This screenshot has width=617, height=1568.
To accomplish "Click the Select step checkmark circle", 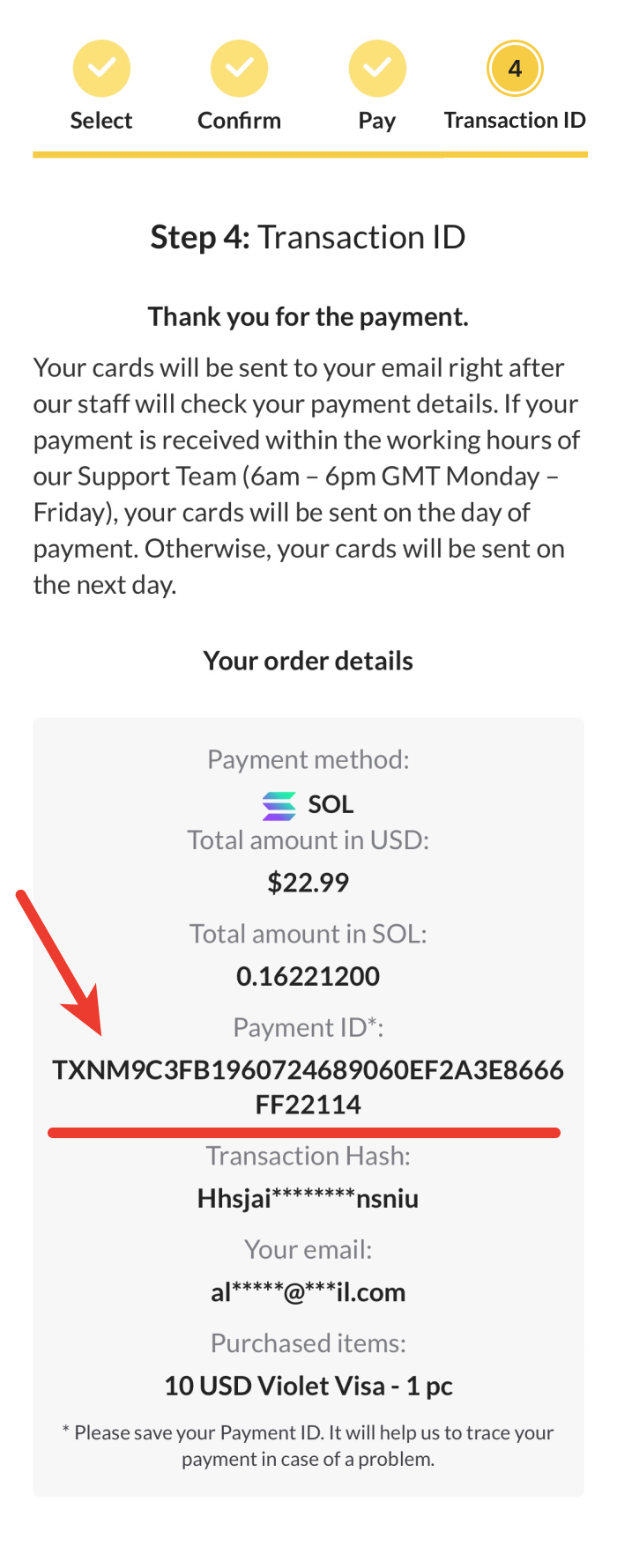I will 101,69.
